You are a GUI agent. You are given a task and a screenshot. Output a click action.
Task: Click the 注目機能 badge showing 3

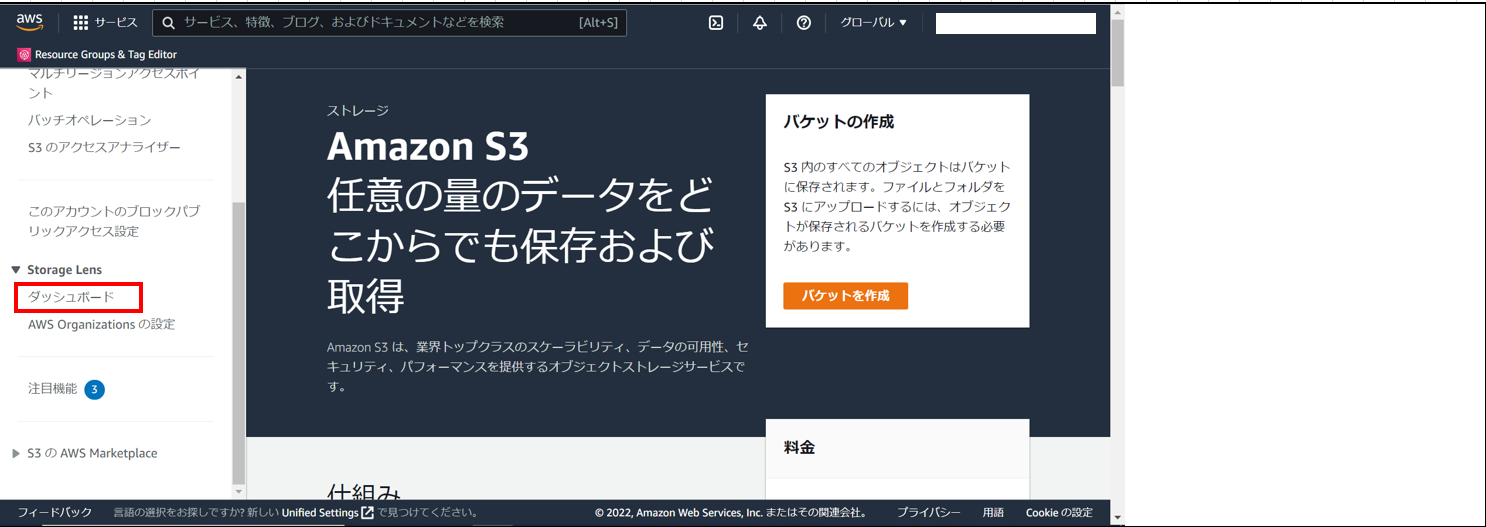[x=94, y=389]
